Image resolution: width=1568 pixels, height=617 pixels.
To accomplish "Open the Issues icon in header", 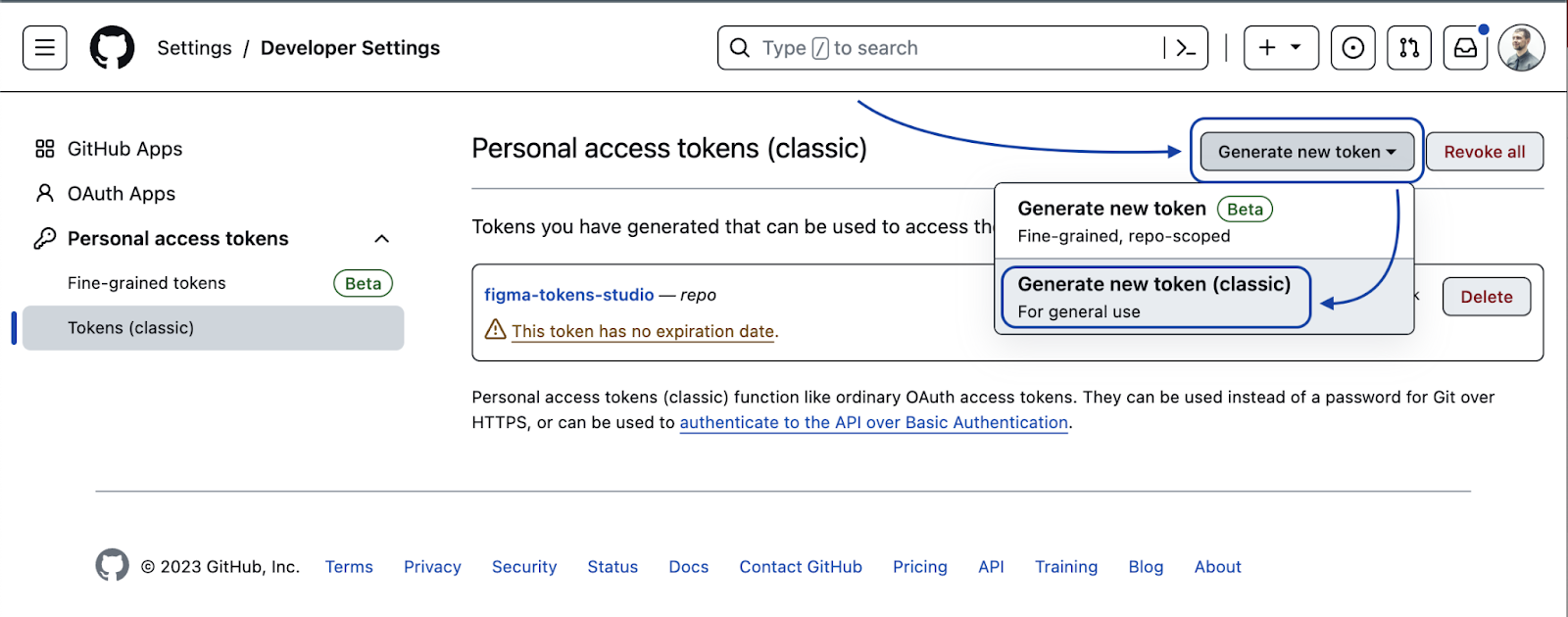I will (1352, 48).
